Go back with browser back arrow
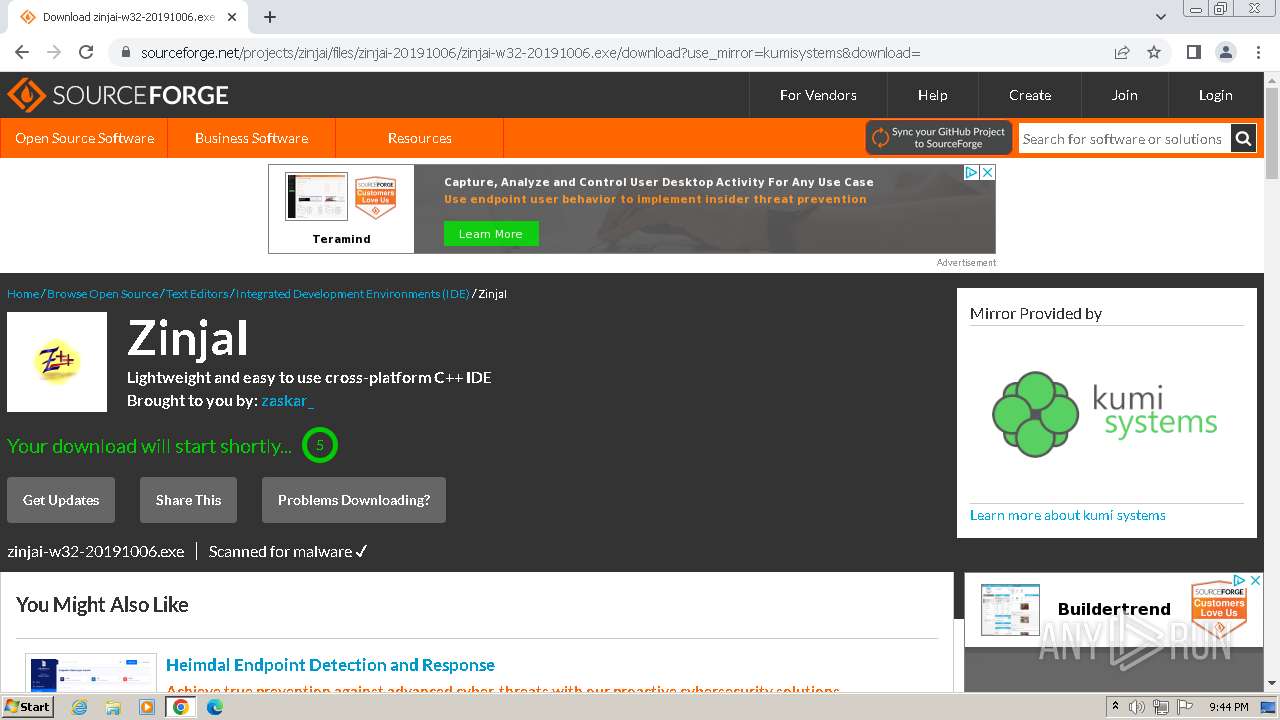 coord(22,52)
